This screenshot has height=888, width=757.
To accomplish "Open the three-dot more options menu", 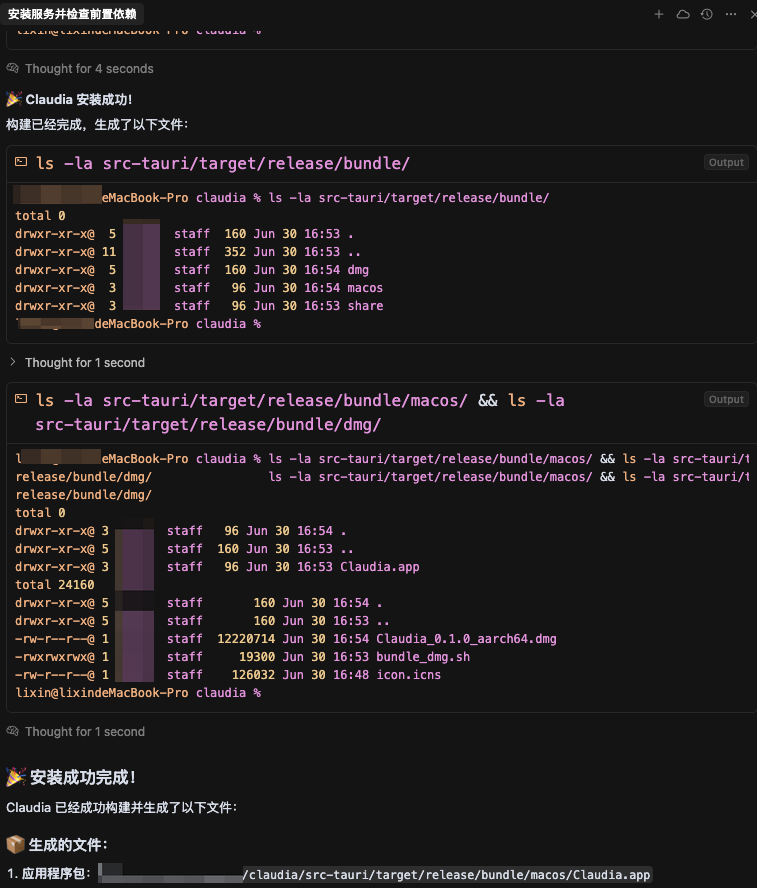I will 731,14.
